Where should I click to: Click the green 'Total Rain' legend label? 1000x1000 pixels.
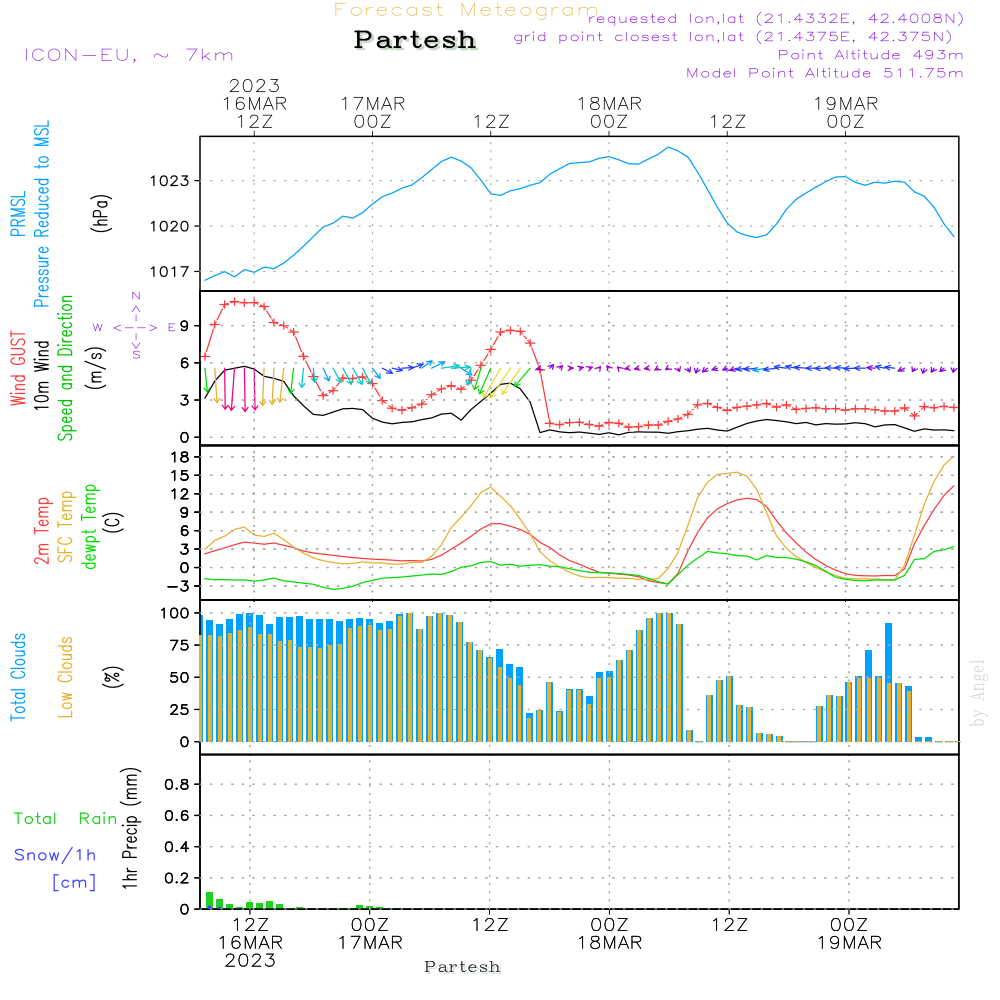66,819
